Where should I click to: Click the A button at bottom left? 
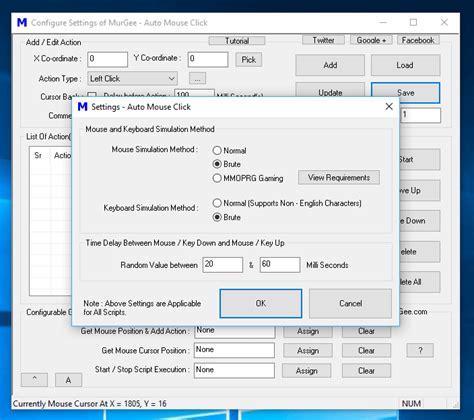point(68,380)
